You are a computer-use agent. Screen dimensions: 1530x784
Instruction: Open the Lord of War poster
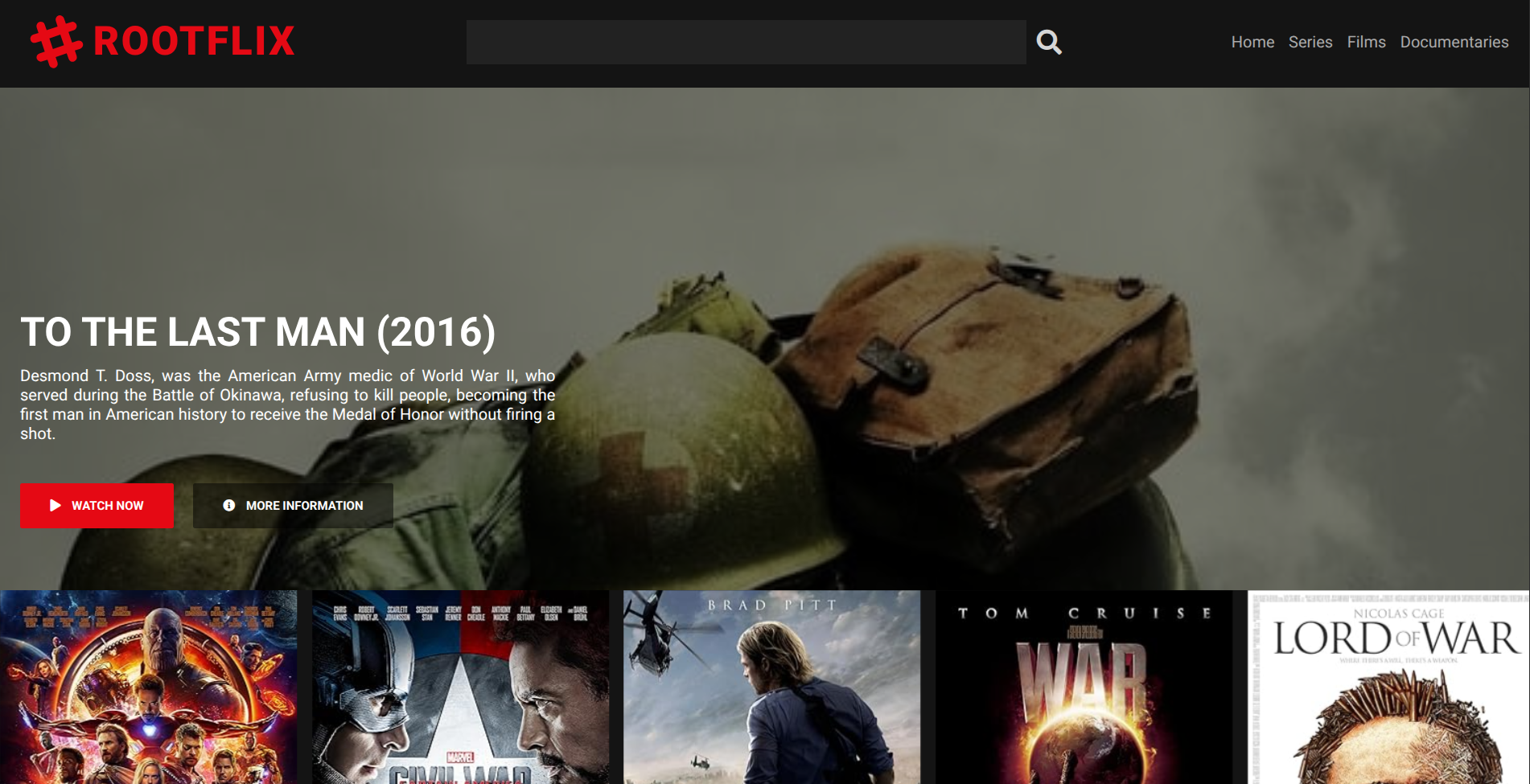point(1388,688)
